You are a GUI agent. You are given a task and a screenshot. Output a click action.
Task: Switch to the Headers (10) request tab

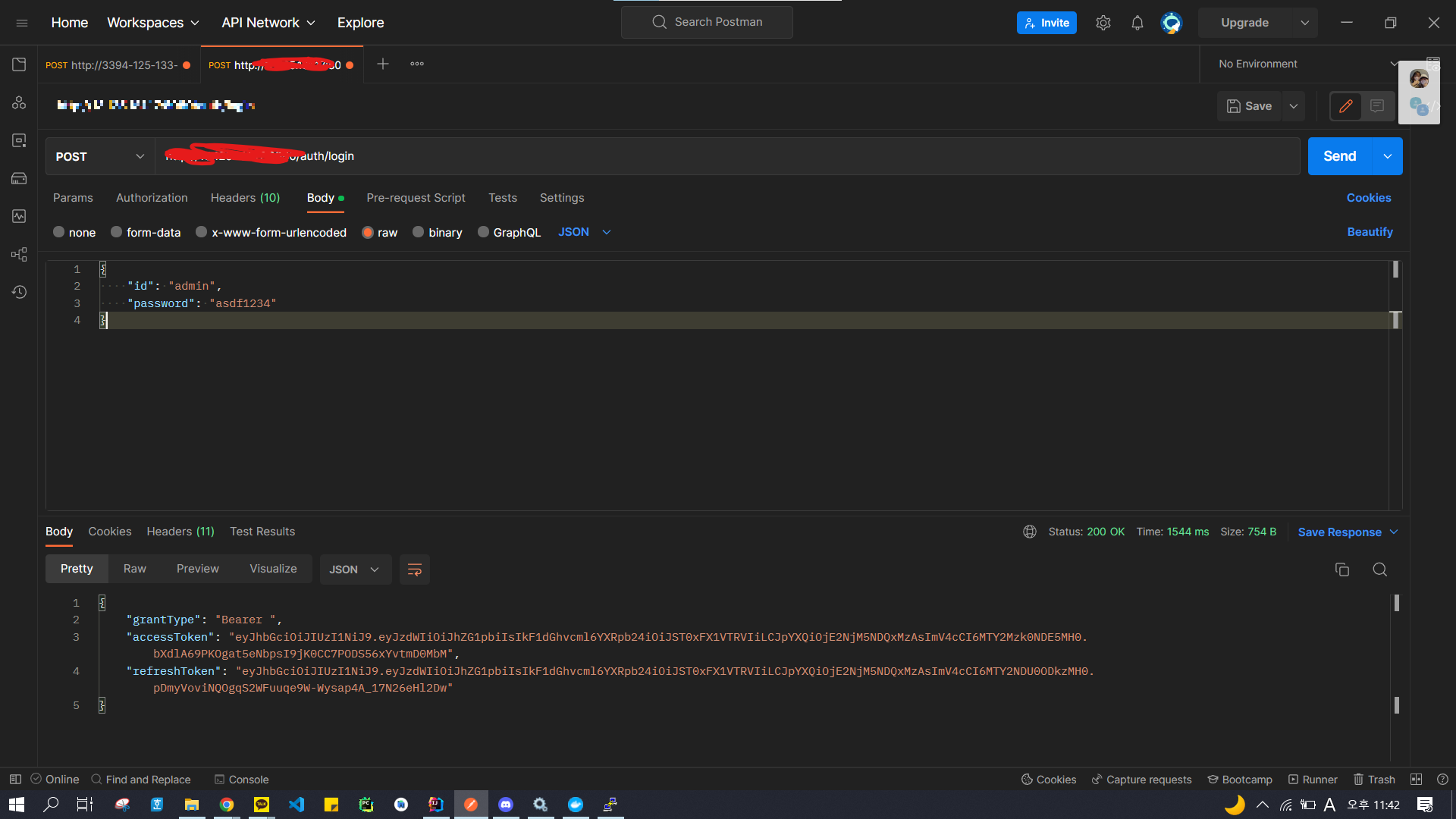(x=245, y=198)
